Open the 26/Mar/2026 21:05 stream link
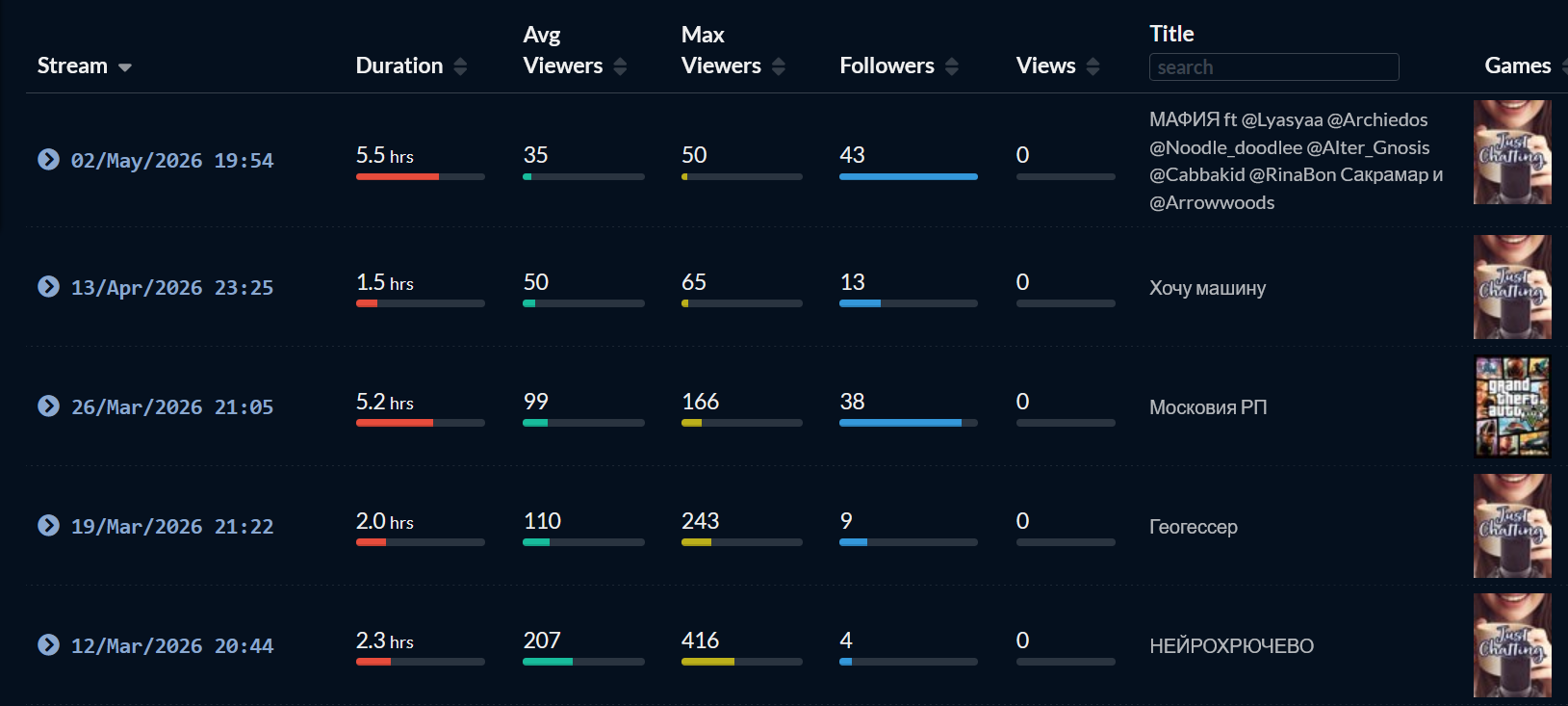This screenshot has width=1568, height=706. pyautogui.click(x=172, y=407)
